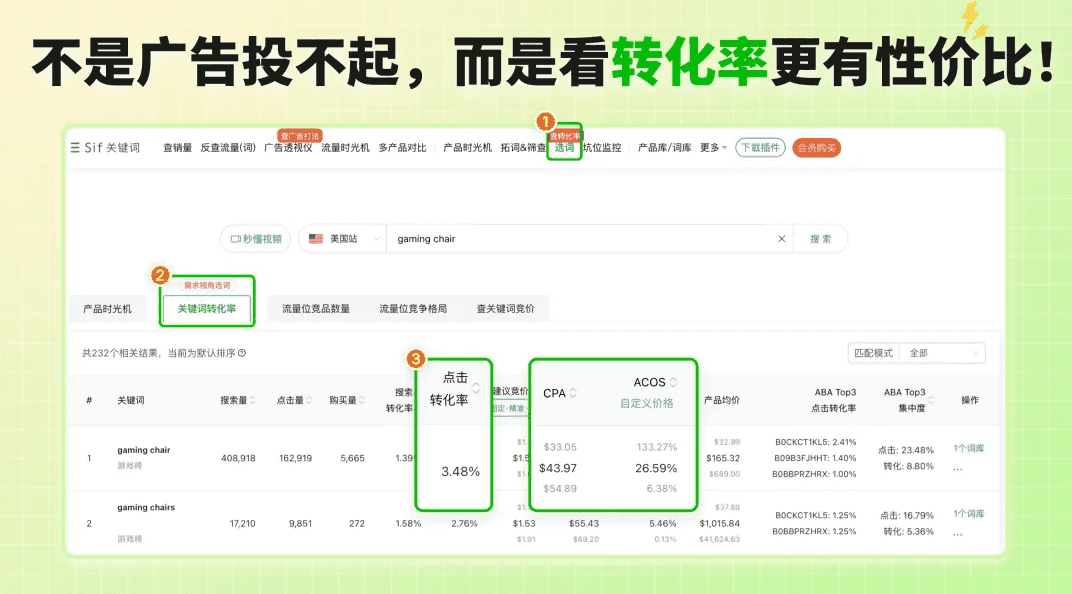1072x594 pixels.
Task: Click the 会员购买 button
Action: pos(820,147)
